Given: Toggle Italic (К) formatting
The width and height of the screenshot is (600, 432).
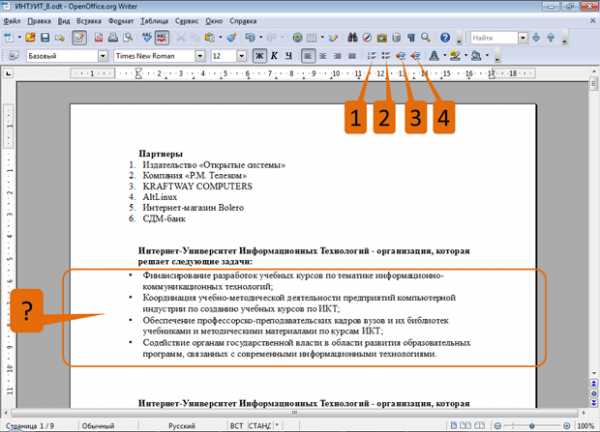Looking at the screenshot, I should pos(274,56).
